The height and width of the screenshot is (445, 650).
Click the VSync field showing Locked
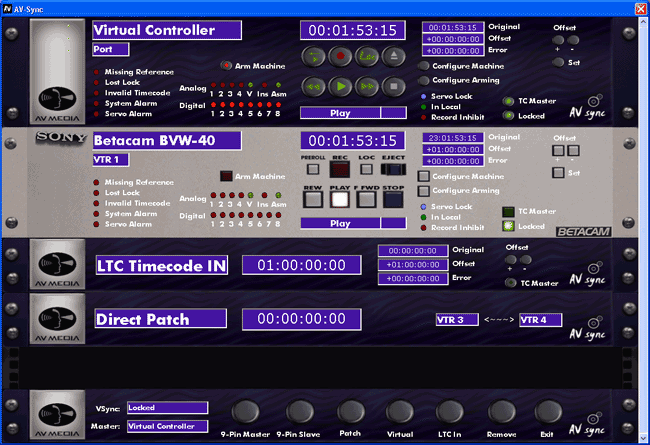coord(167,408)
